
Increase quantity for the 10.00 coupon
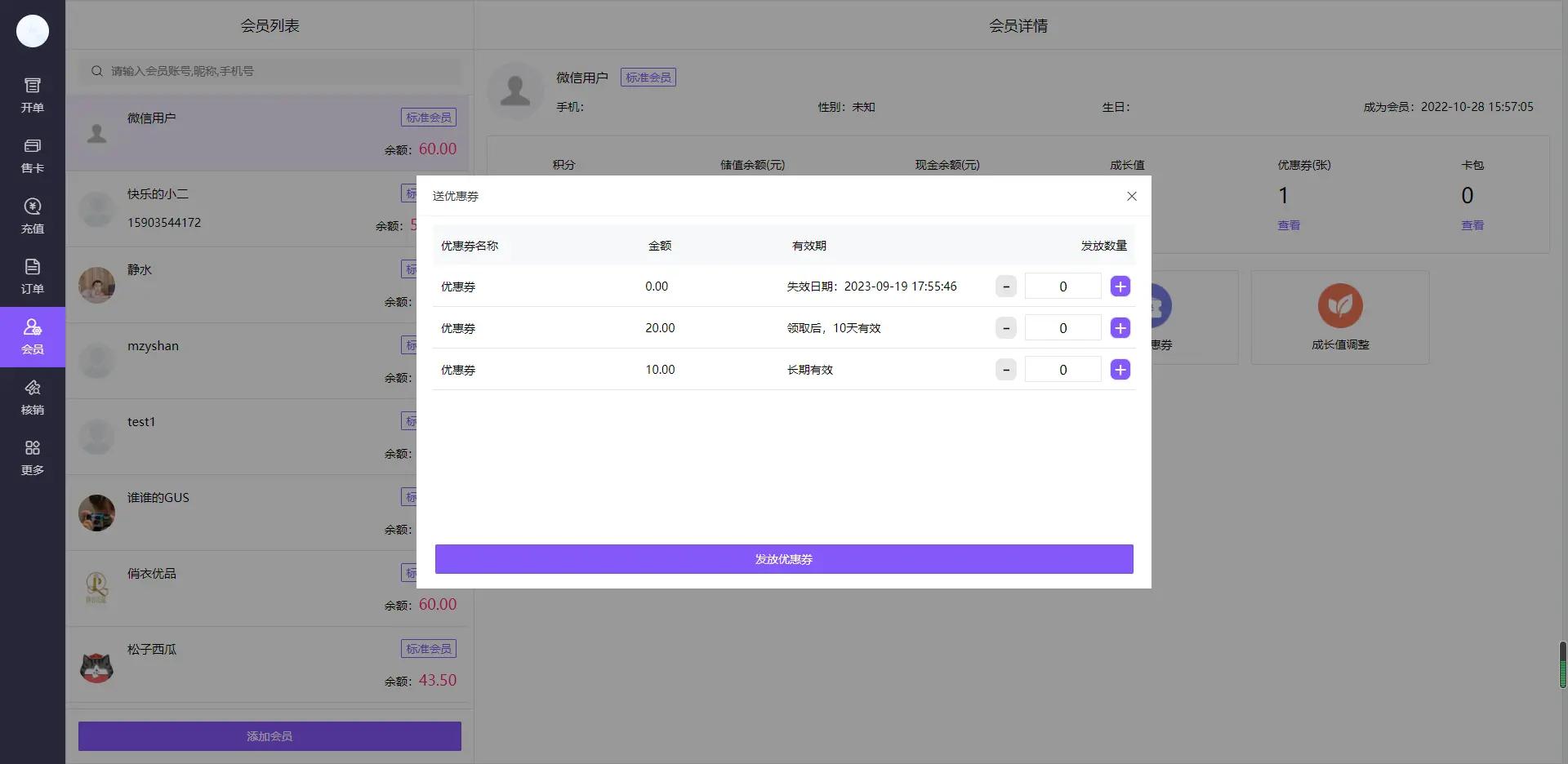[x=1120, y=370]
